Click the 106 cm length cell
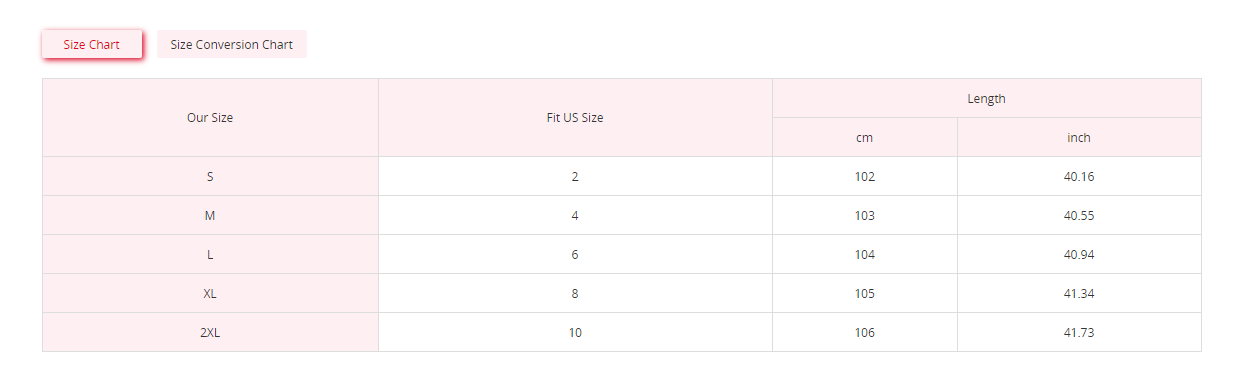Image resolution: width=1243 pixels, height=376 pixels. pyautogui.click(x=865, y=332)
